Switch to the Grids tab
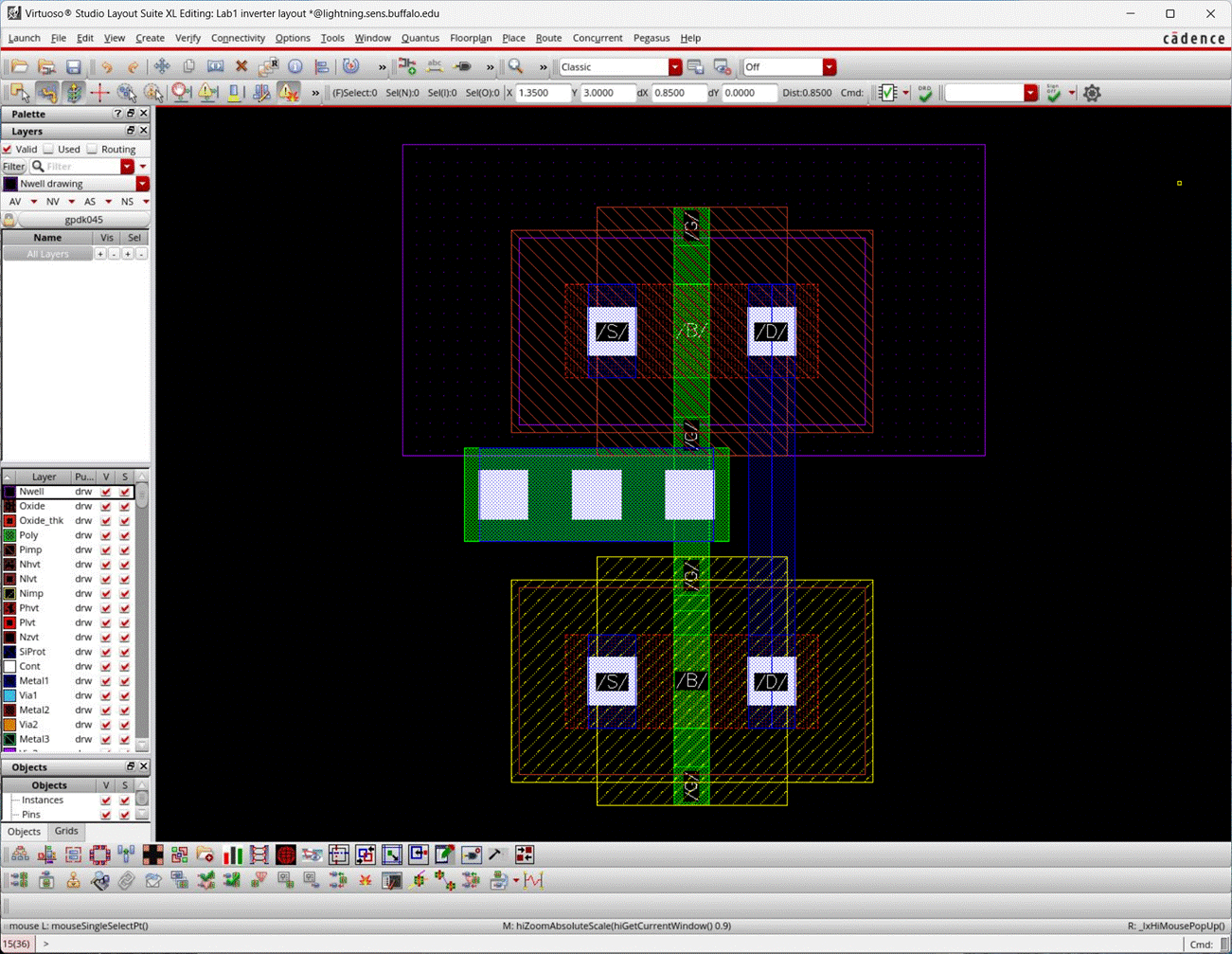Viewport: 1232px width, 954px height. [66, 831]
